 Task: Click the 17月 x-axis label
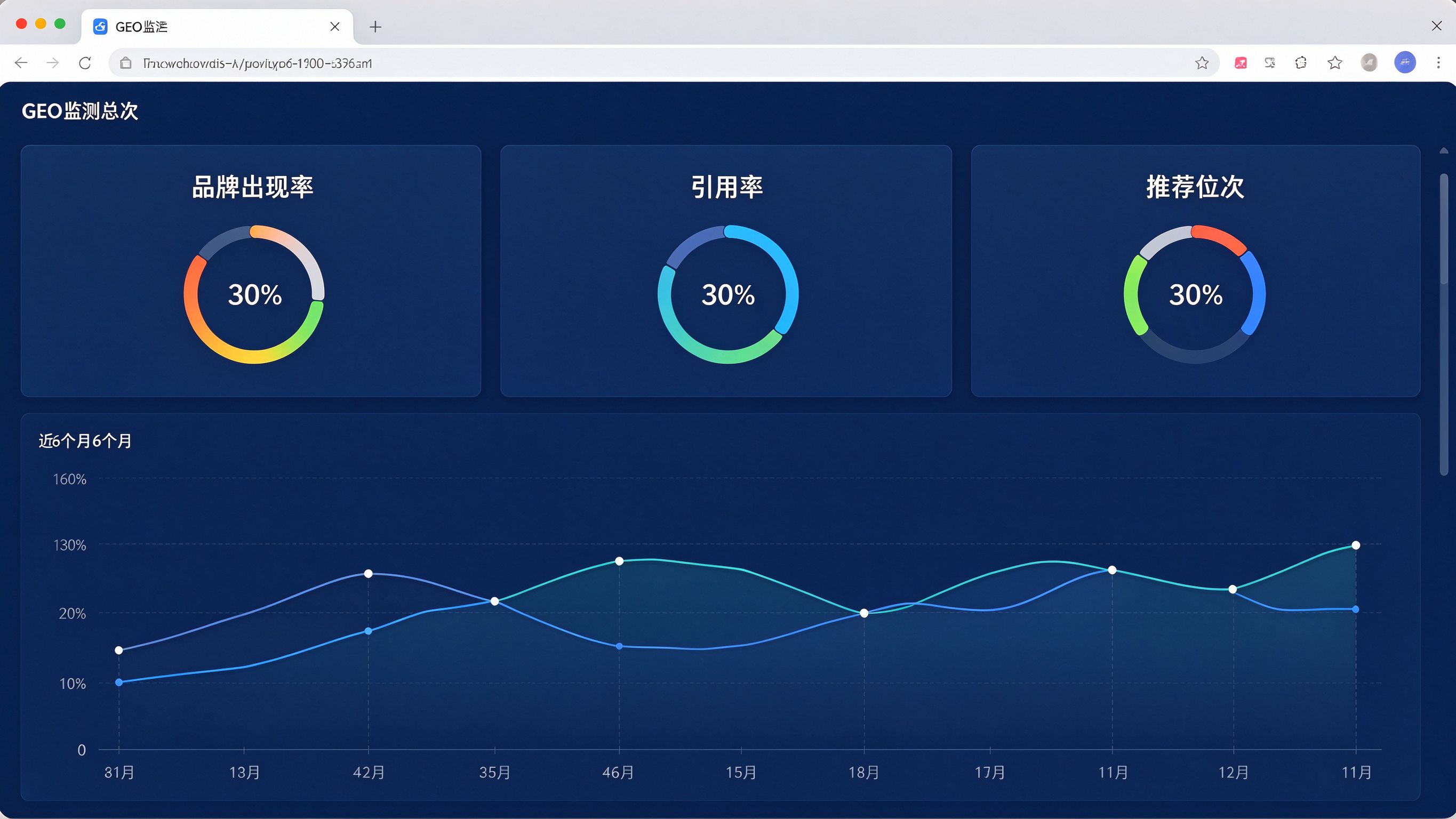[x=990, y=772]
